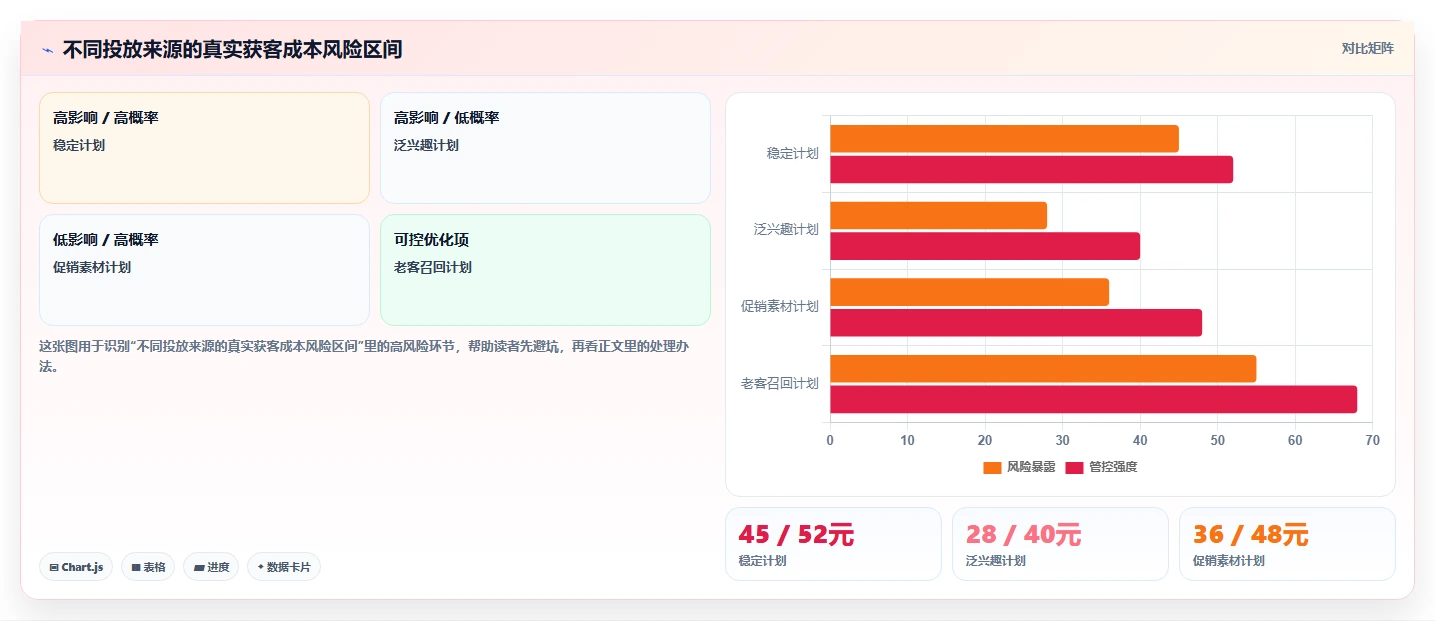Click the red bar for 促销素材计划
This screenshot has width=1435, height=621.
point(1016,323)
